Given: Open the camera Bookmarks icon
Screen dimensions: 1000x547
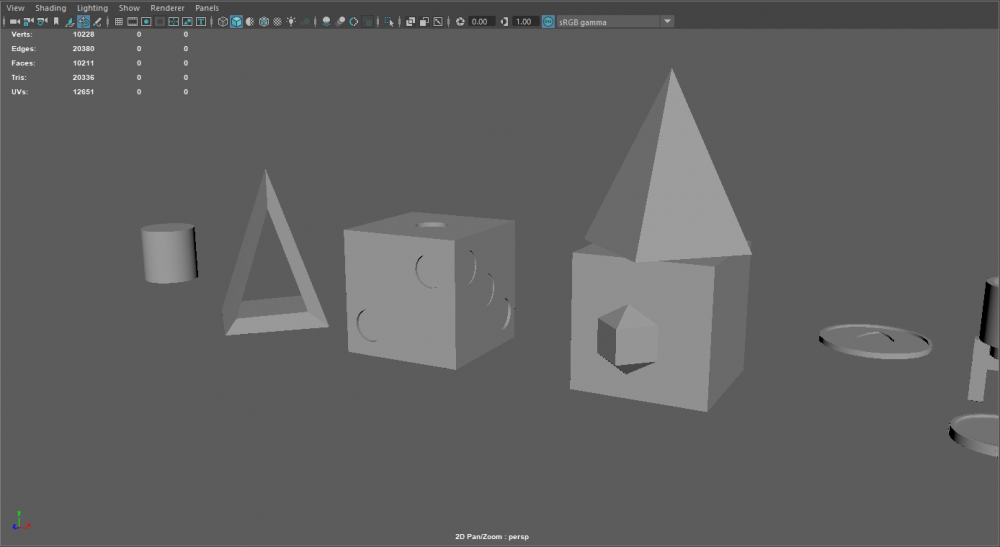Looking at the screenshot, I should 56,21.
